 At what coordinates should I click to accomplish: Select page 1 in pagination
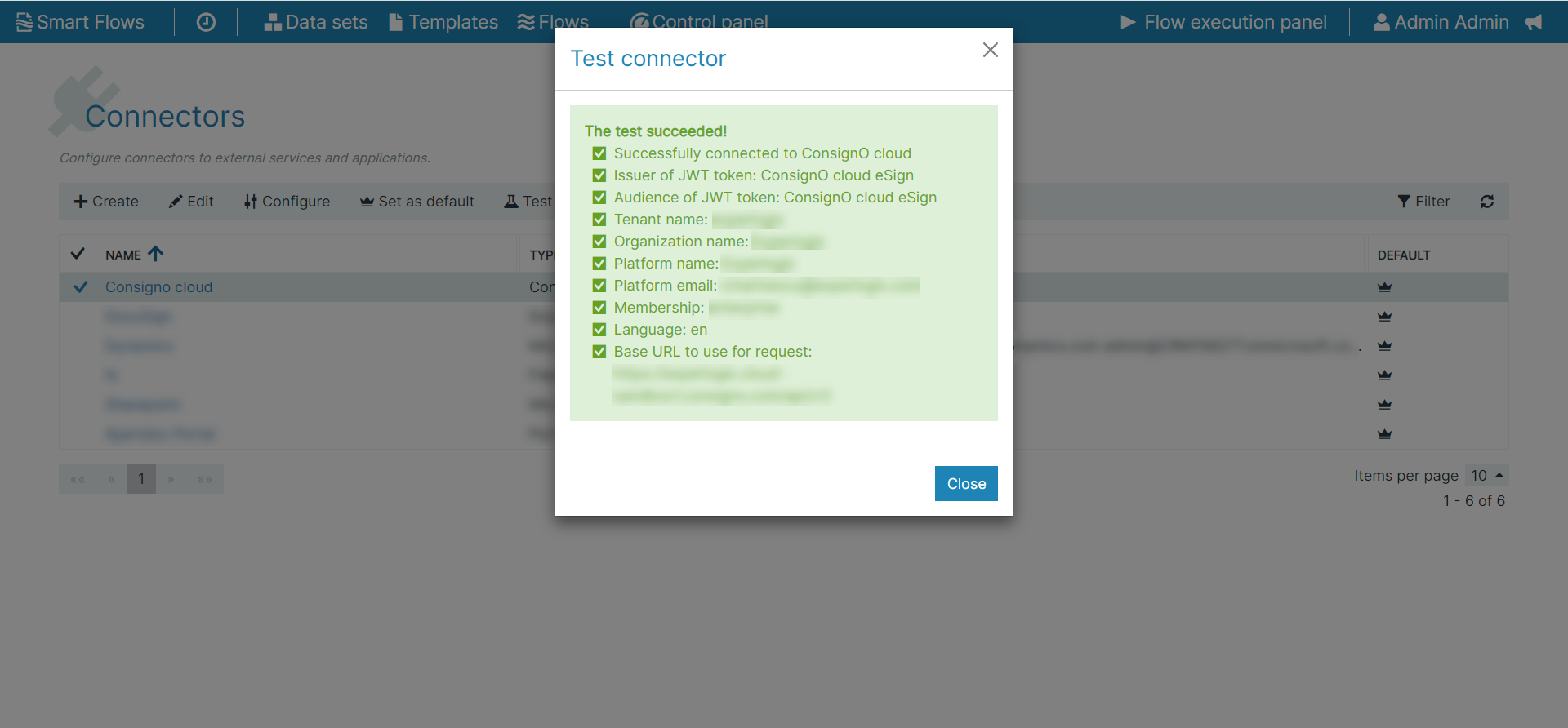pyautogui.click(x=141, y=479)
